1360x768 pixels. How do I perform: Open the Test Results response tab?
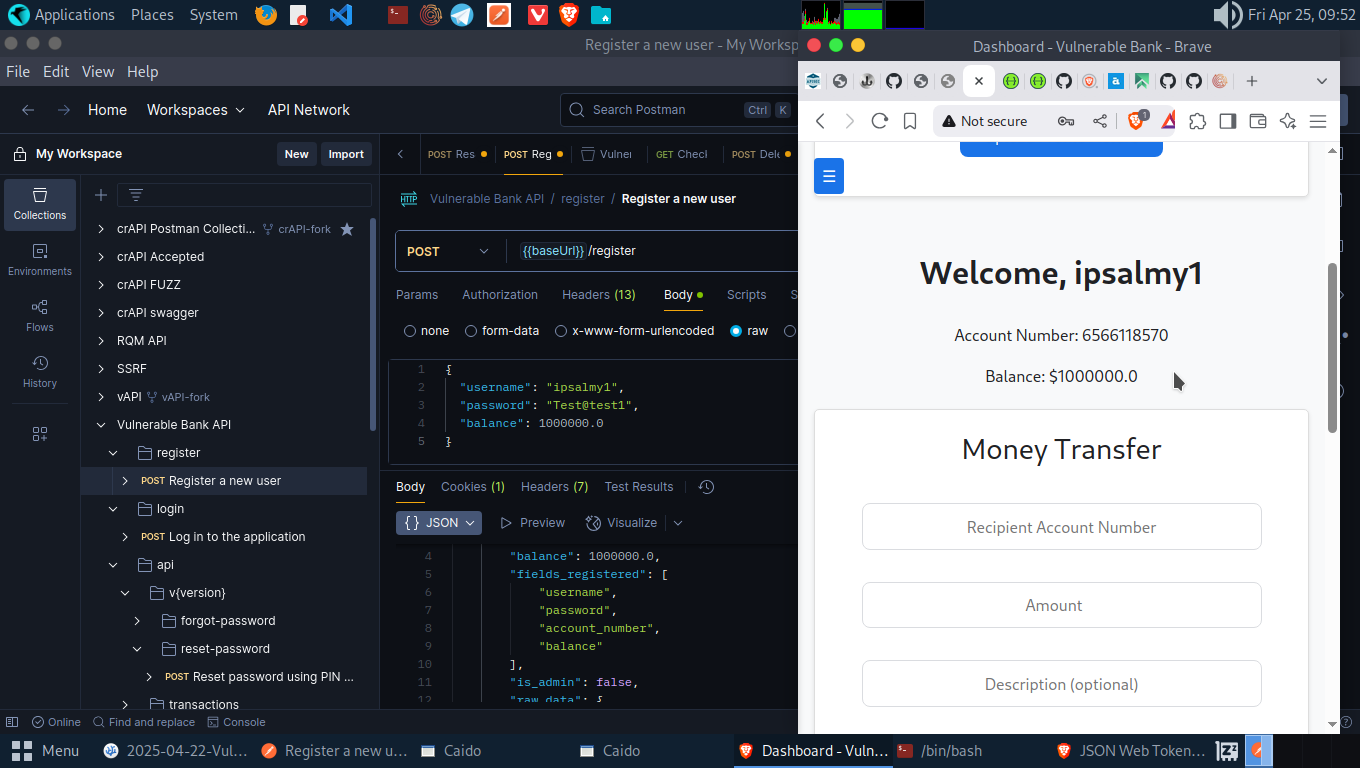coord(639,487)
